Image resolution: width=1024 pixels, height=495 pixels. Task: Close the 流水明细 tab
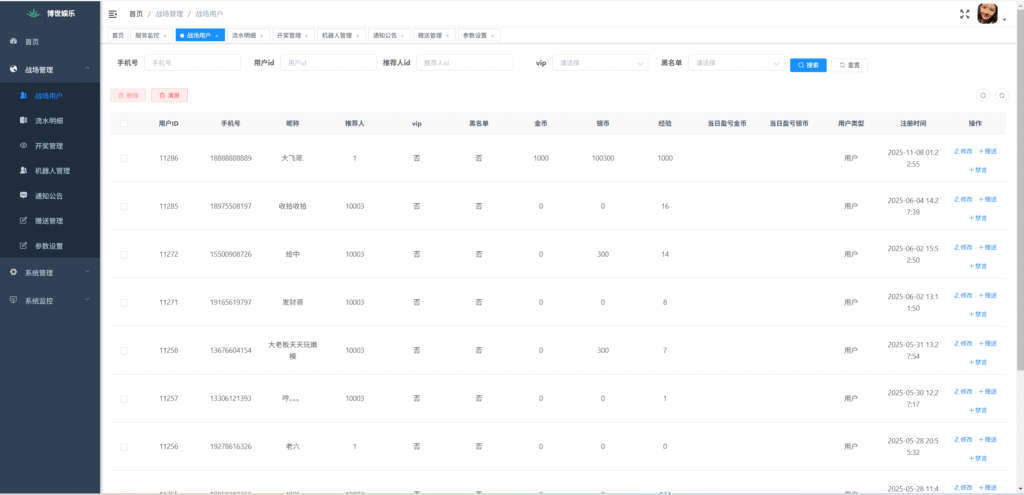pyautogui.click(x=262, y=36)
